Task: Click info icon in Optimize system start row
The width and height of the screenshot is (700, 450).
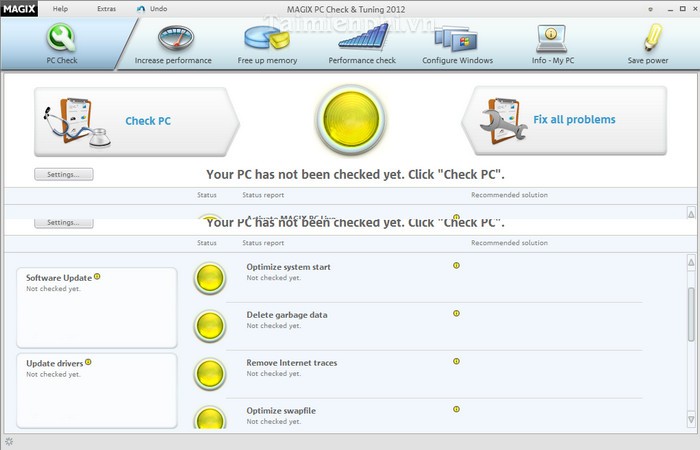Action: click(x=456, y=265)
